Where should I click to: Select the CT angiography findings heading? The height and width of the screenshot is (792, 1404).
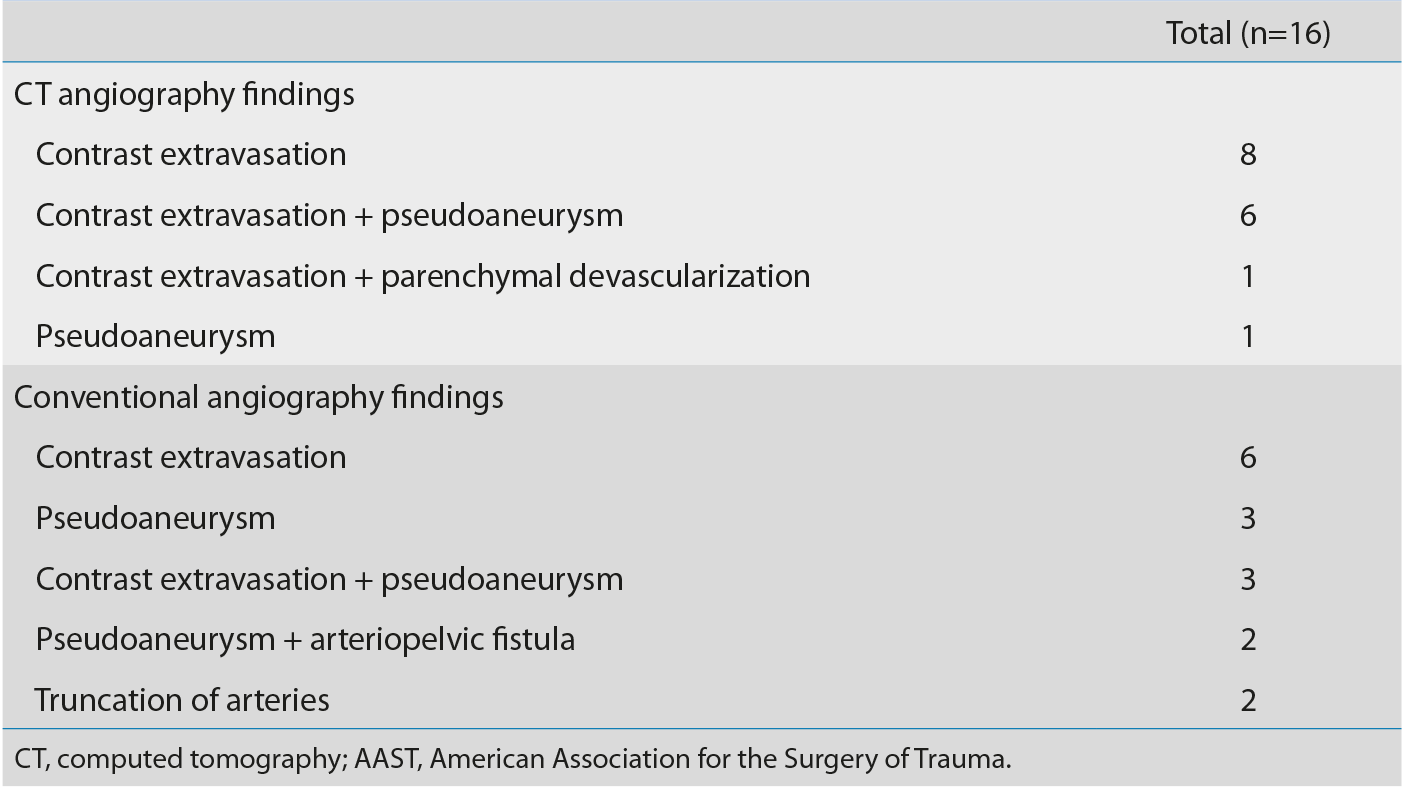coord(184,94)
